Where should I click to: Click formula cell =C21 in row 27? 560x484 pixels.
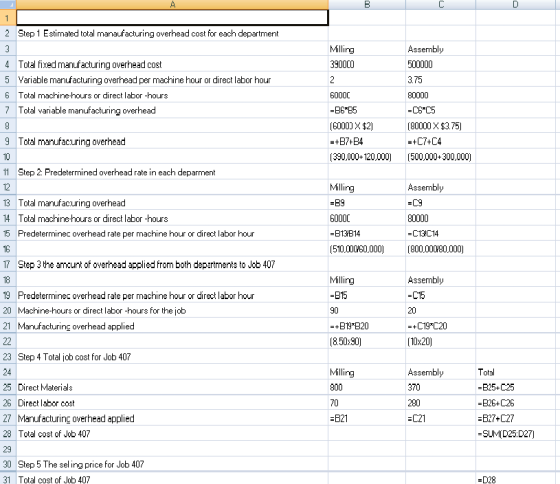(440, 418)
